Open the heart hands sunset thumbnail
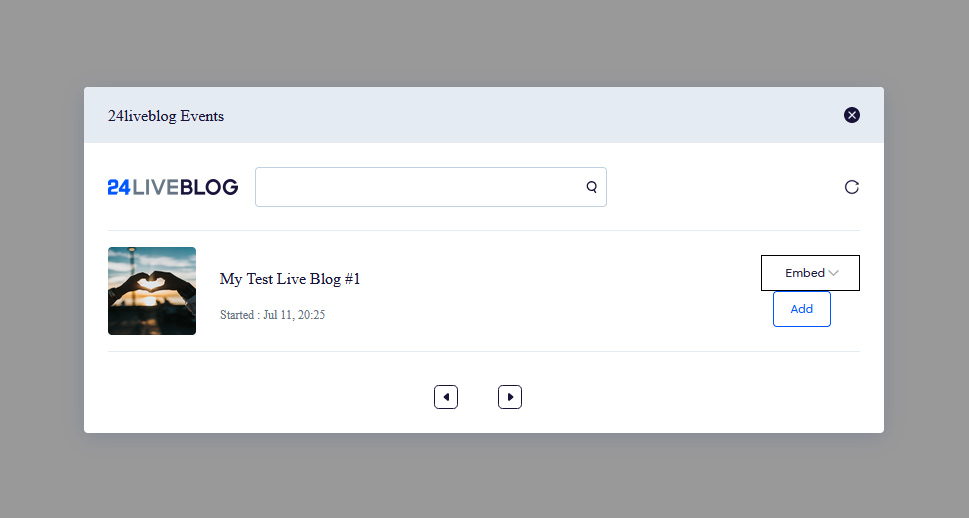This screenshot has height=518, width=969. pos(152,291)
